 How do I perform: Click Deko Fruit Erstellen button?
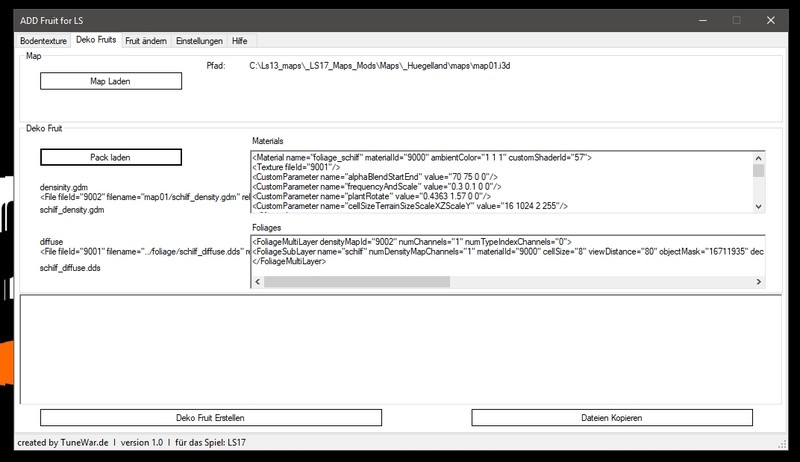tap(211, 417)
